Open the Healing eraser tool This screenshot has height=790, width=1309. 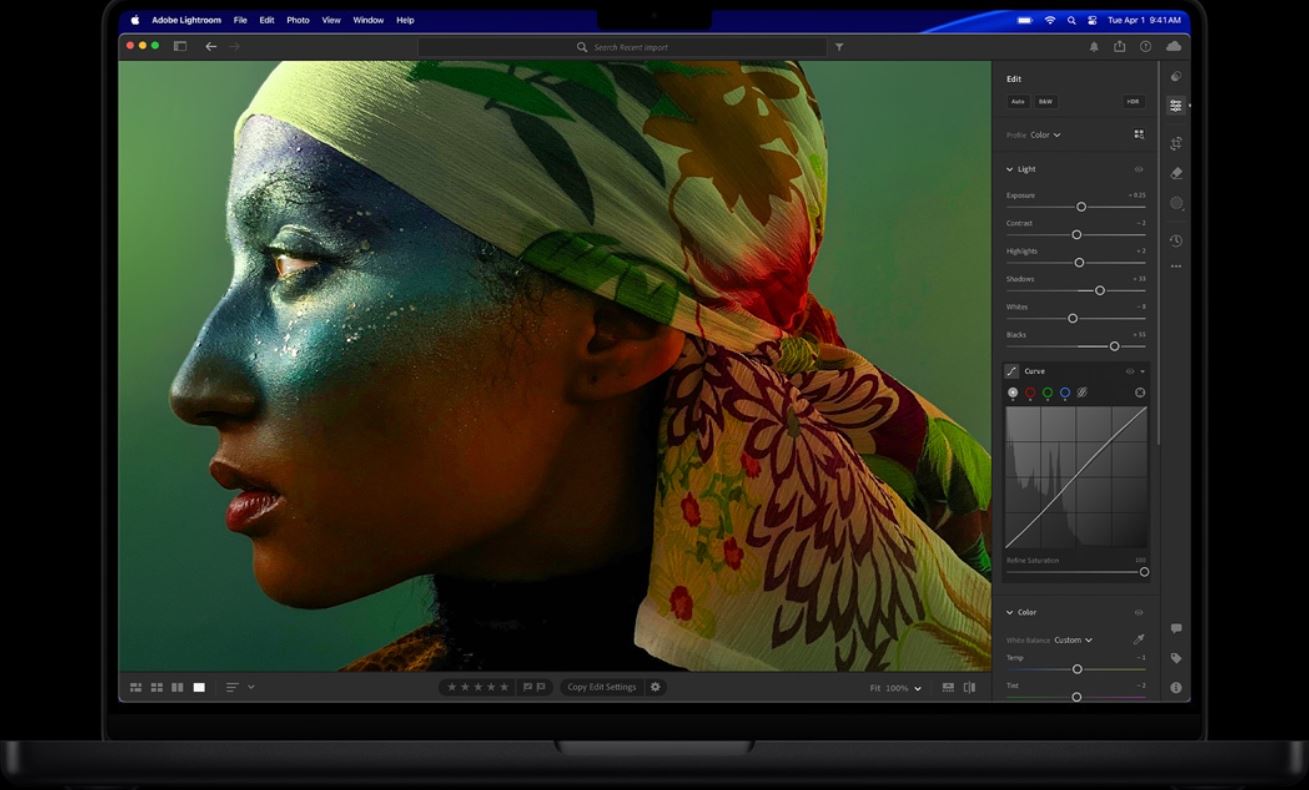[1176, 173]
